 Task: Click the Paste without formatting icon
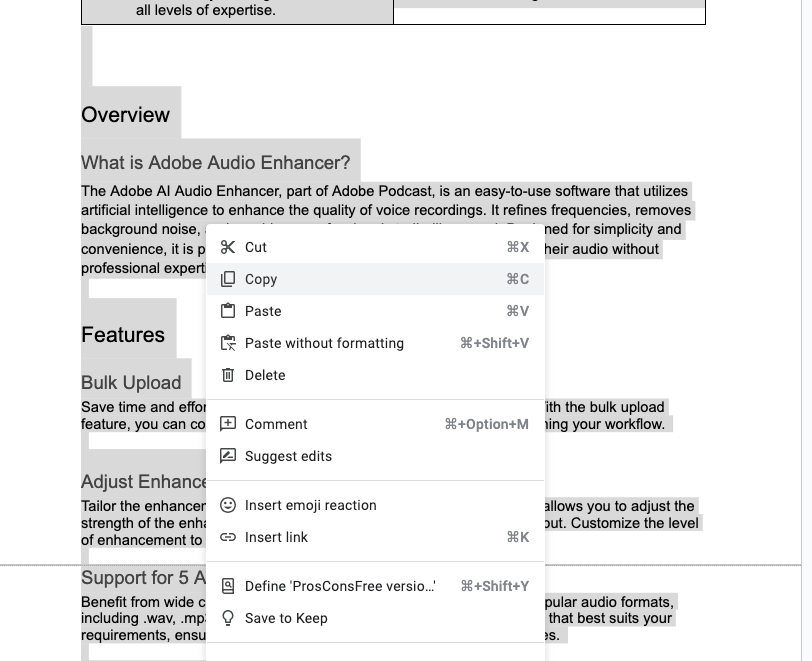pos(228,343)
